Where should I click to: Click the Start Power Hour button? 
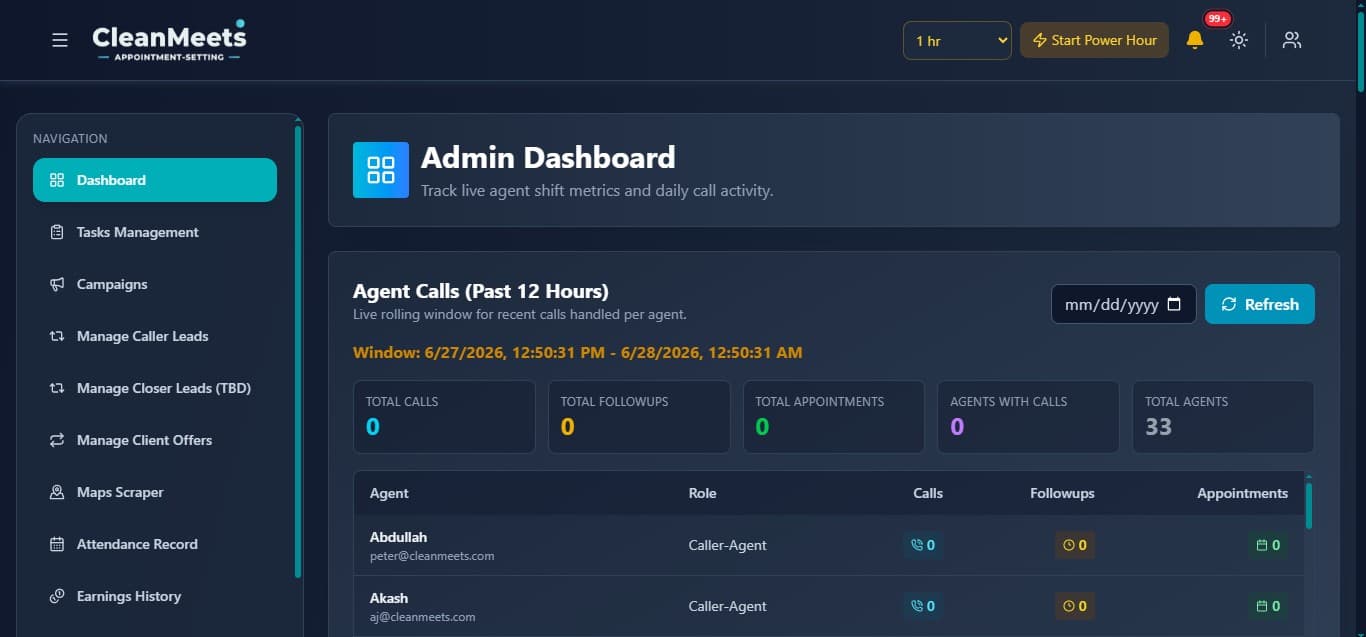[1094, 40]
